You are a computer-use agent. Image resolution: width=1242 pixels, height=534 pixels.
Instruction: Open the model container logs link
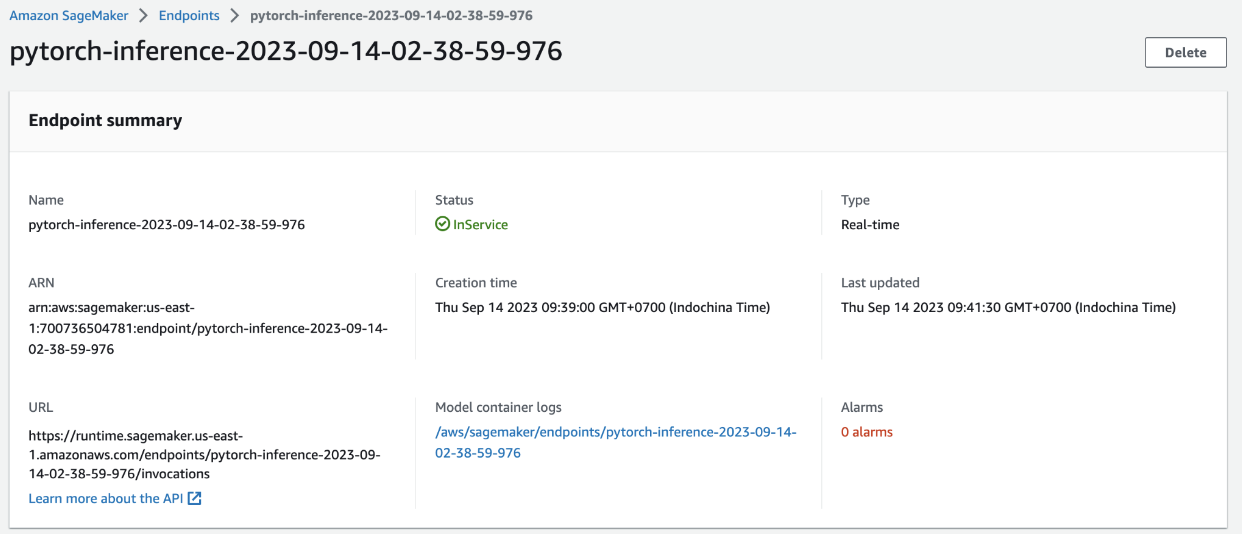tap(615, 442)
